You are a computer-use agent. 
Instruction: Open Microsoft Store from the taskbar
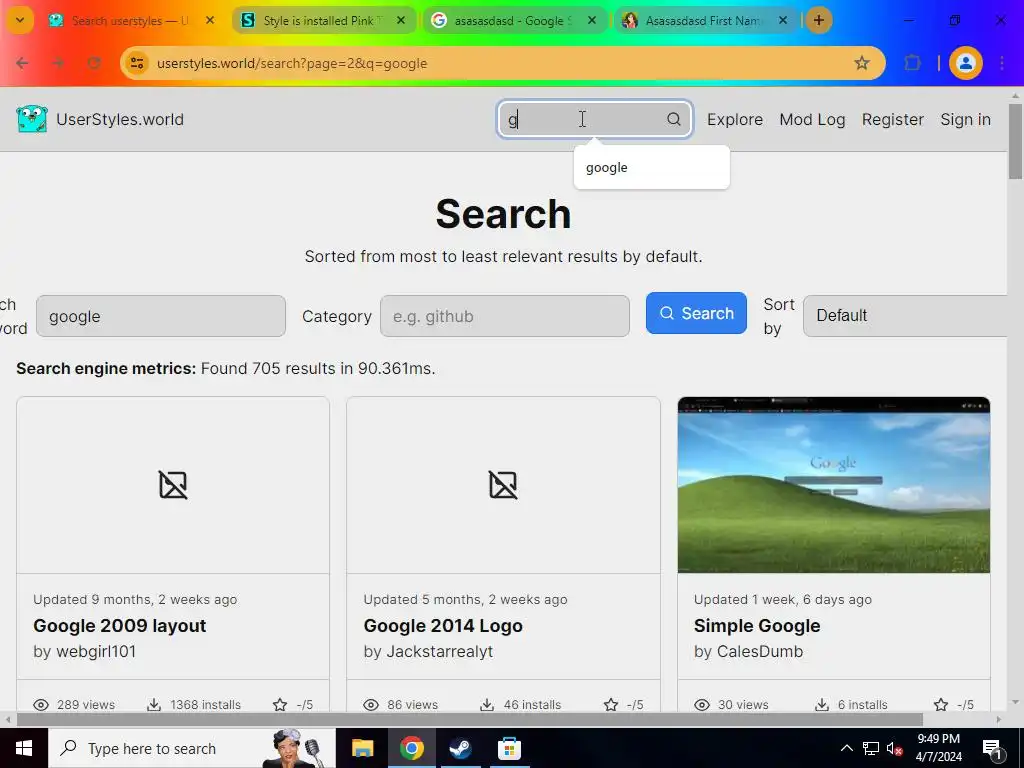[509, 748]
